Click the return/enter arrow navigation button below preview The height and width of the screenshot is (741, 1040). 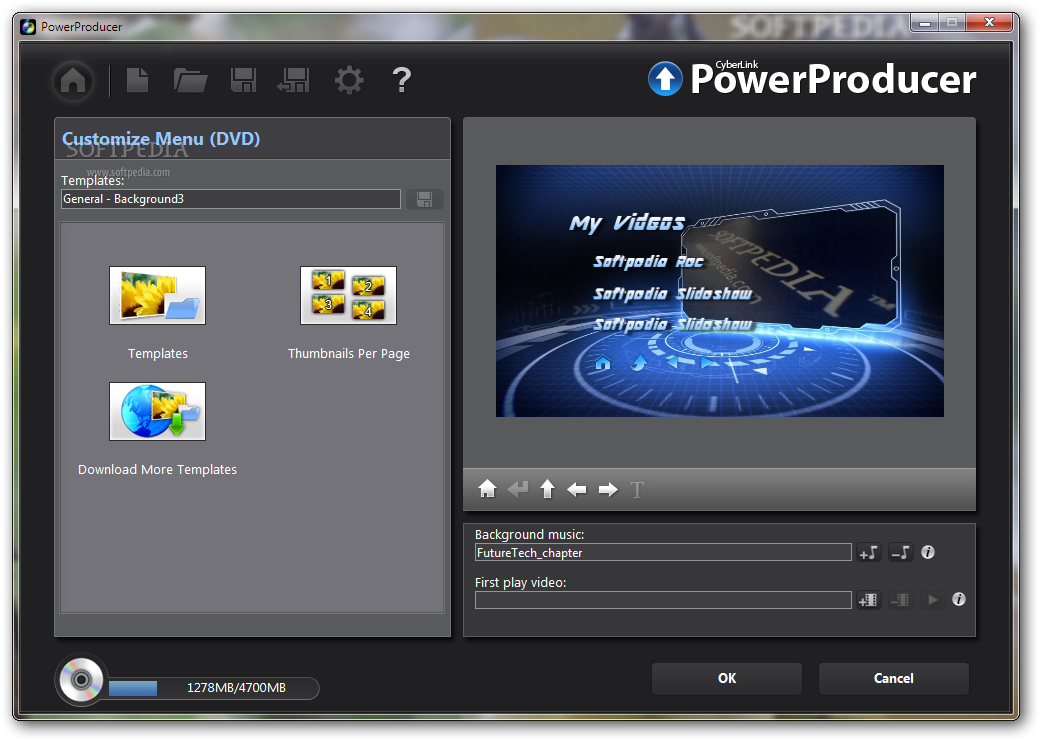pos(517,489)
